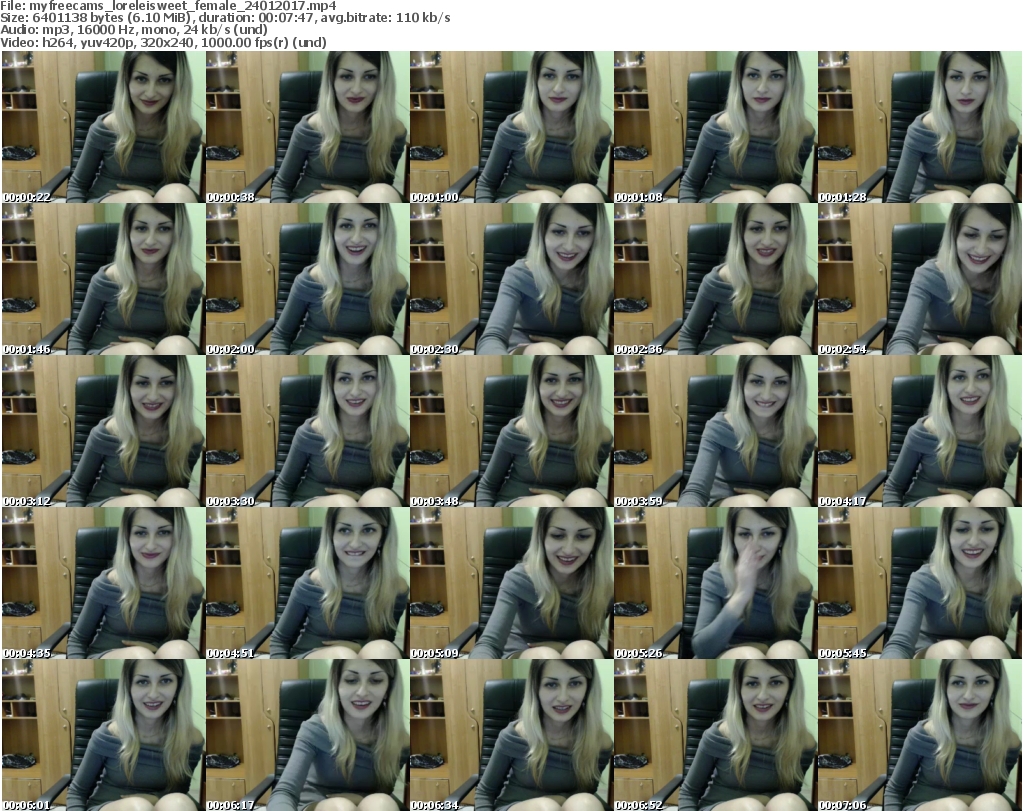Choose the thumbnail marked 00:07:06
The width and height of the screenshot is (1024, 811).
click(919, 735)
